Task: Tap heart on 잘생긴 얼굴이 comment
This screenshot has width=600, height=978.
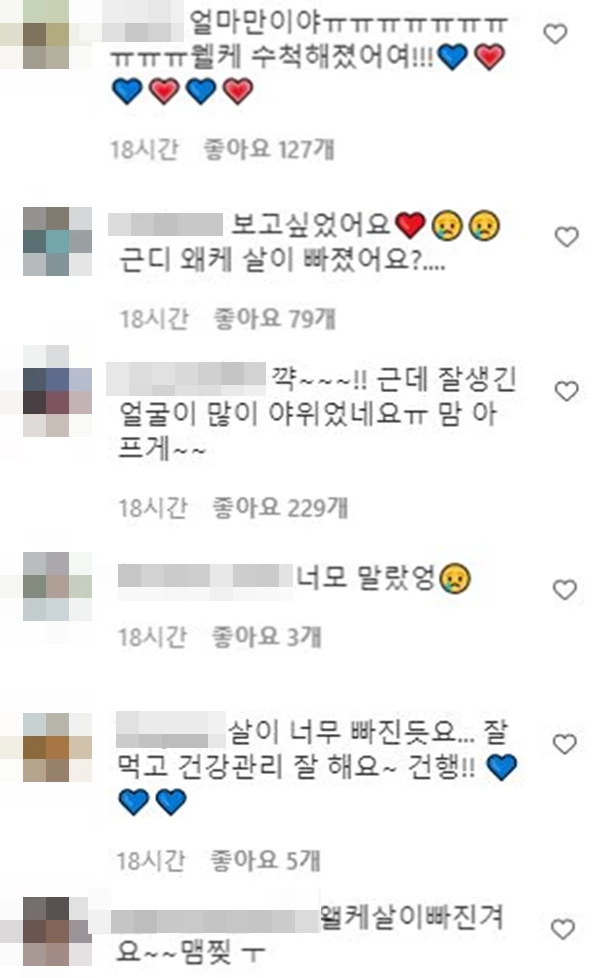Action: [566, 391]
